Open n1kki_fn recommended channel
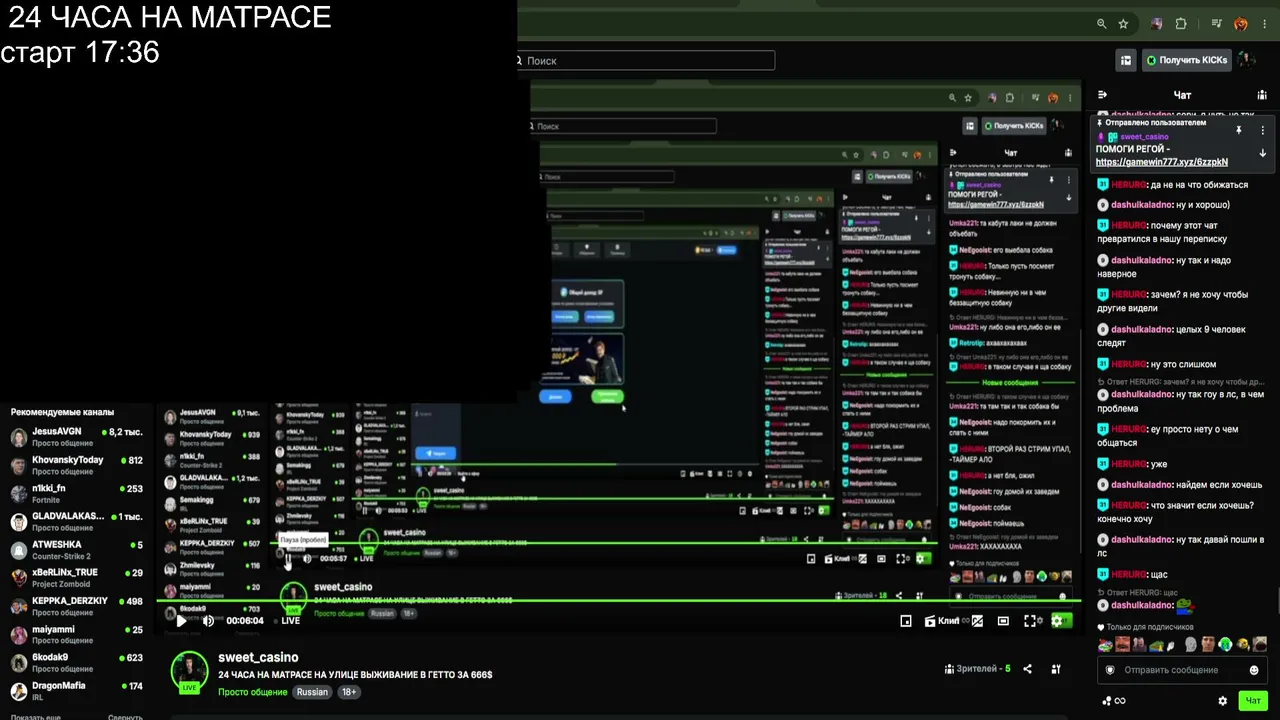The width and height of the screenshot is (1280, 720). [x=76, y=493]
